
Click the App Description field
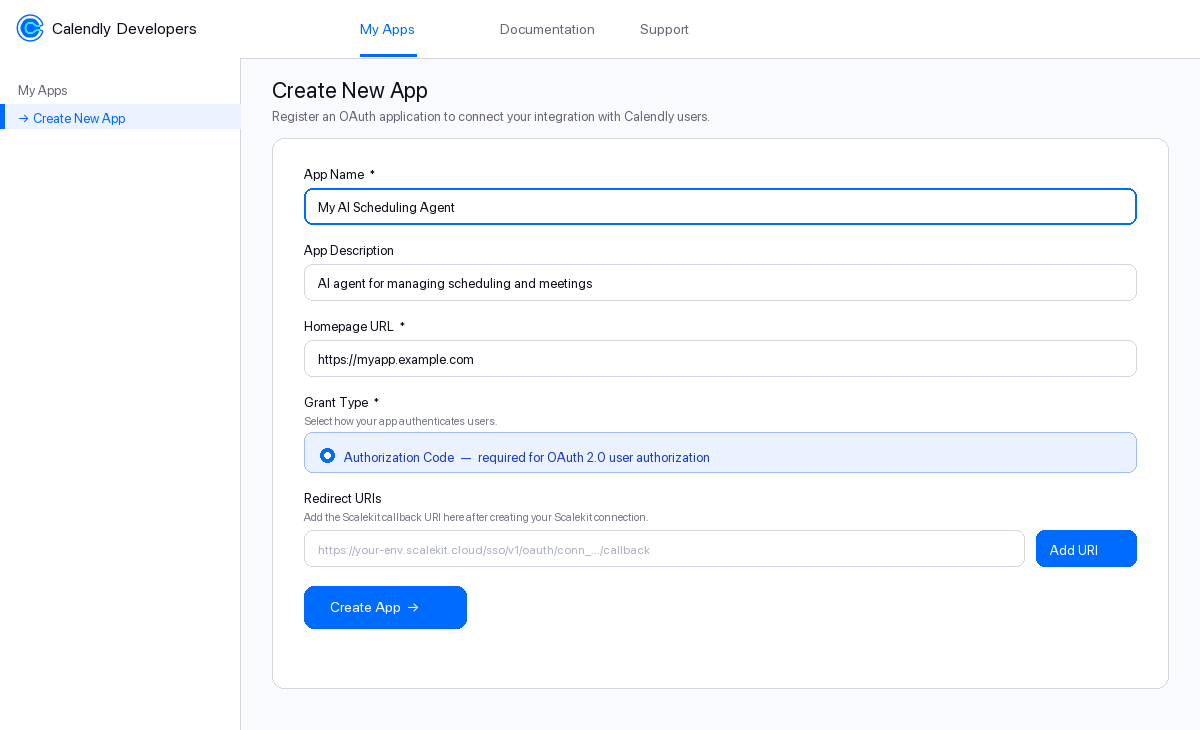pos(720,282)
